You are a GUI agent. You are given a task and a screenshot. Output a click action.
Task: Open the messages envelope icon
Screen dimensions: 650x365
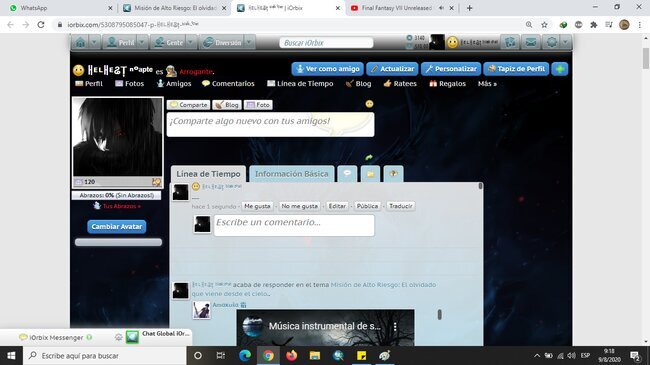[x=531, y=42]
